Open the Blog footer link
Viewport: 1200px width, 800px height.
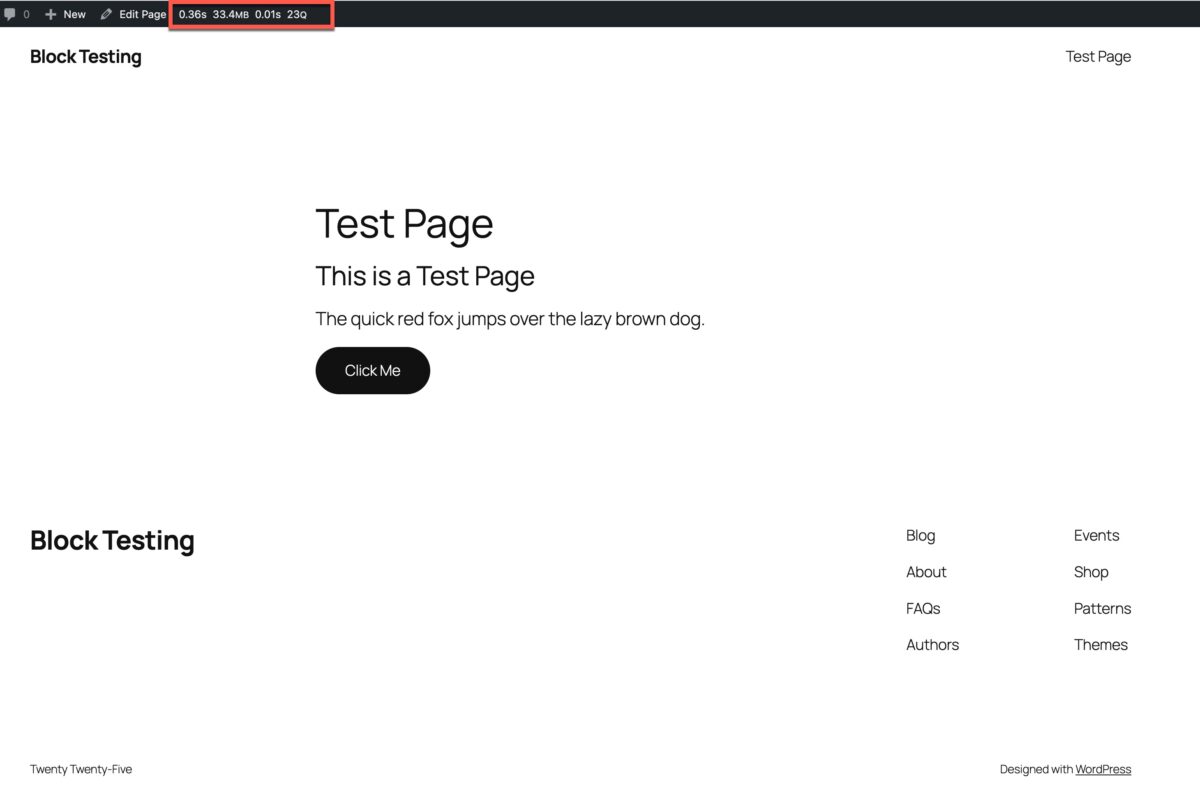[x=920, y=535]
